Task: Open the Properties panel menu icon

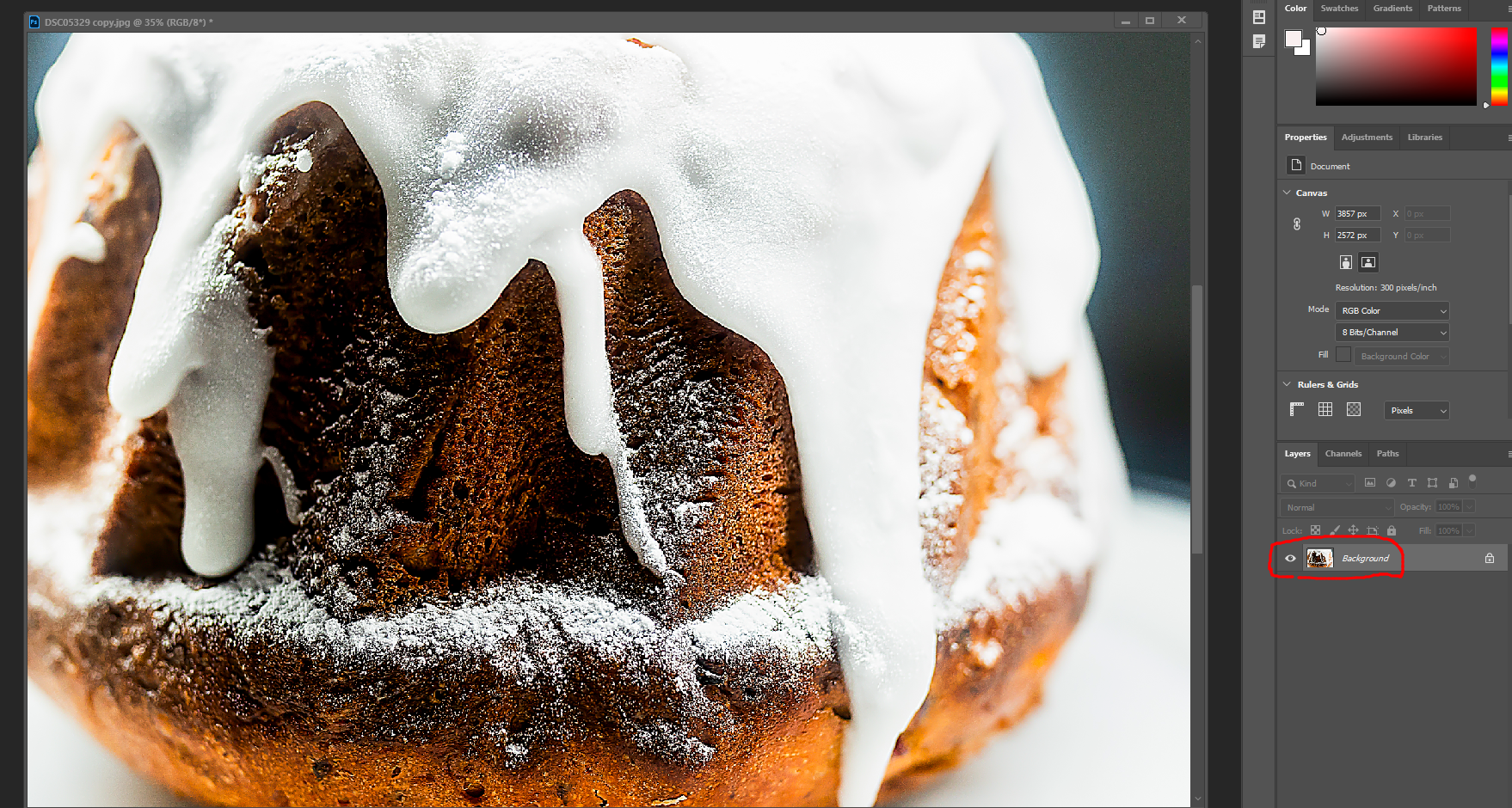Action: 1508,138
